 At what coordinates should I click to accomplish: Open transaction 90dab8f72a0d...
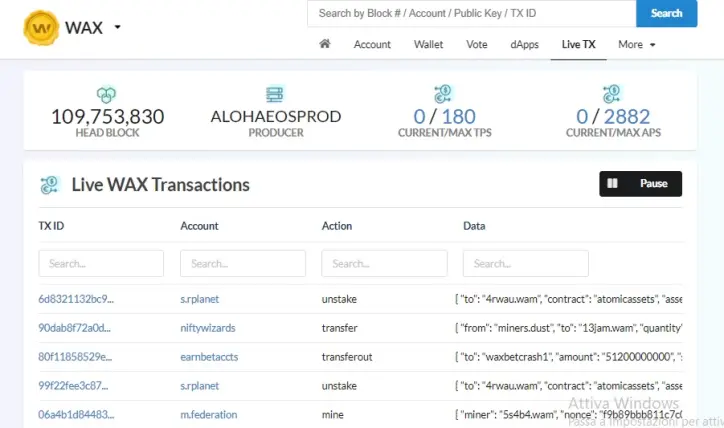(x=74, y=328)
